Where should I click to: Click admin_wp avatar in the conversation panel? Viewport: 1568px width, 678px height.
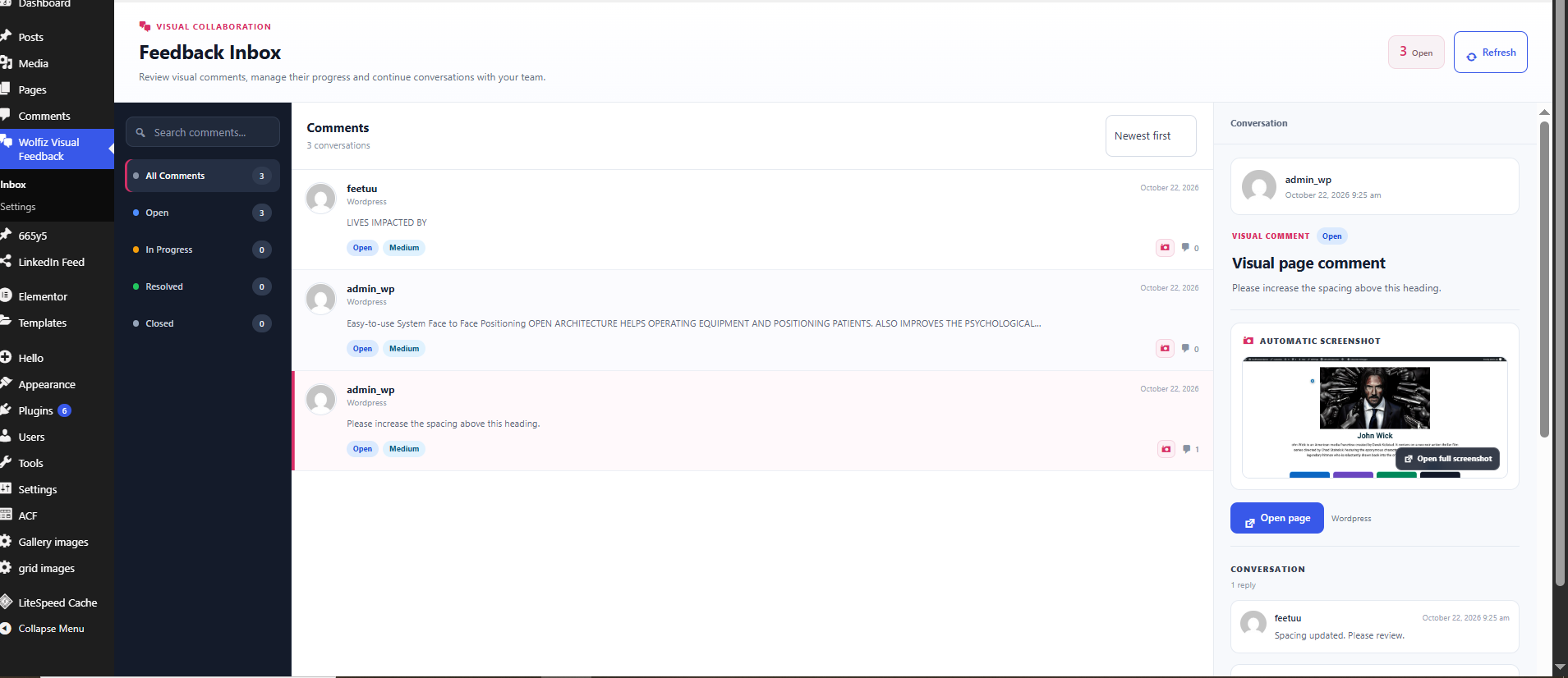[x=1258, y=186]
